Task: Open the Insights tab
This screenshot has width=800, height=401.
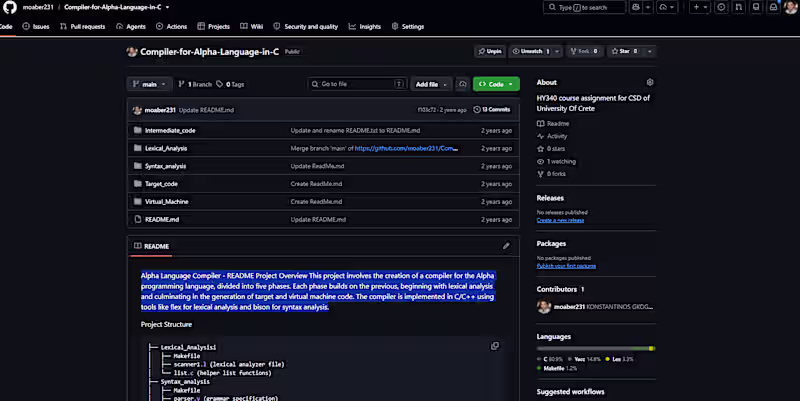Action: coord(365,27)
